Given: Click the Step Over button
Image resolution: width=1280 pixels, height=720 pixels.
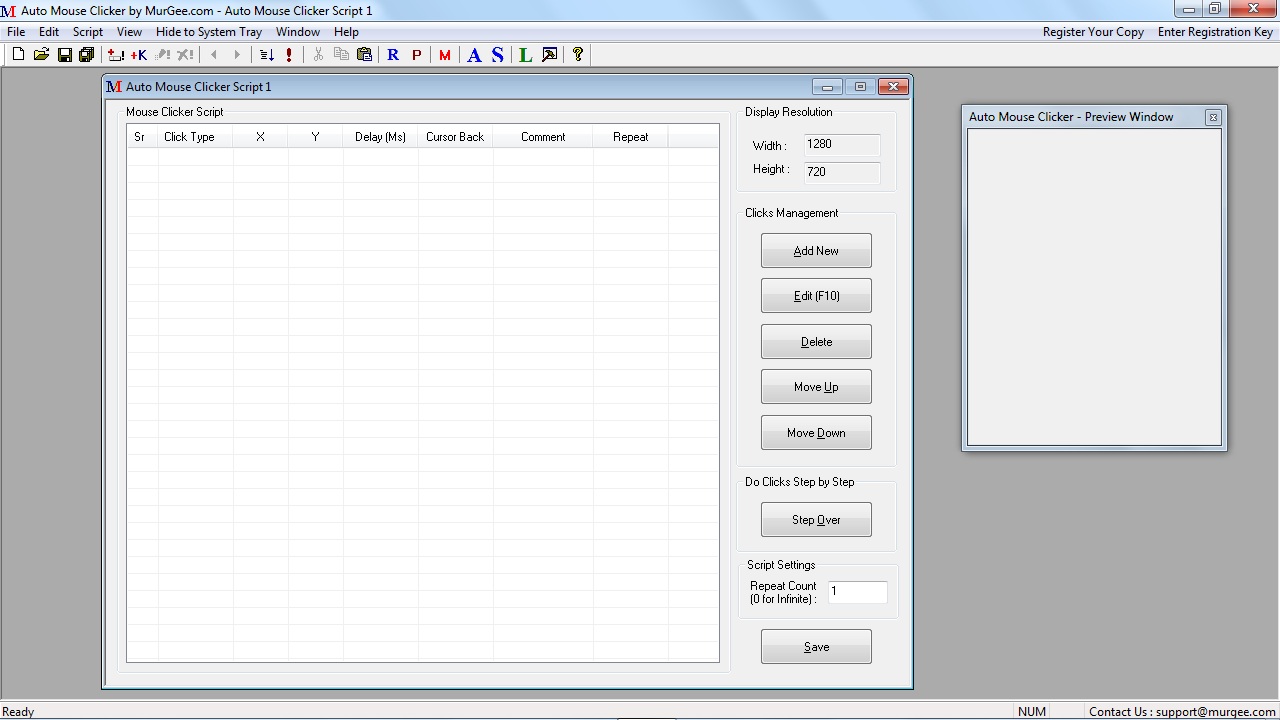Looking at the screenshot, I should click(816, 519).
